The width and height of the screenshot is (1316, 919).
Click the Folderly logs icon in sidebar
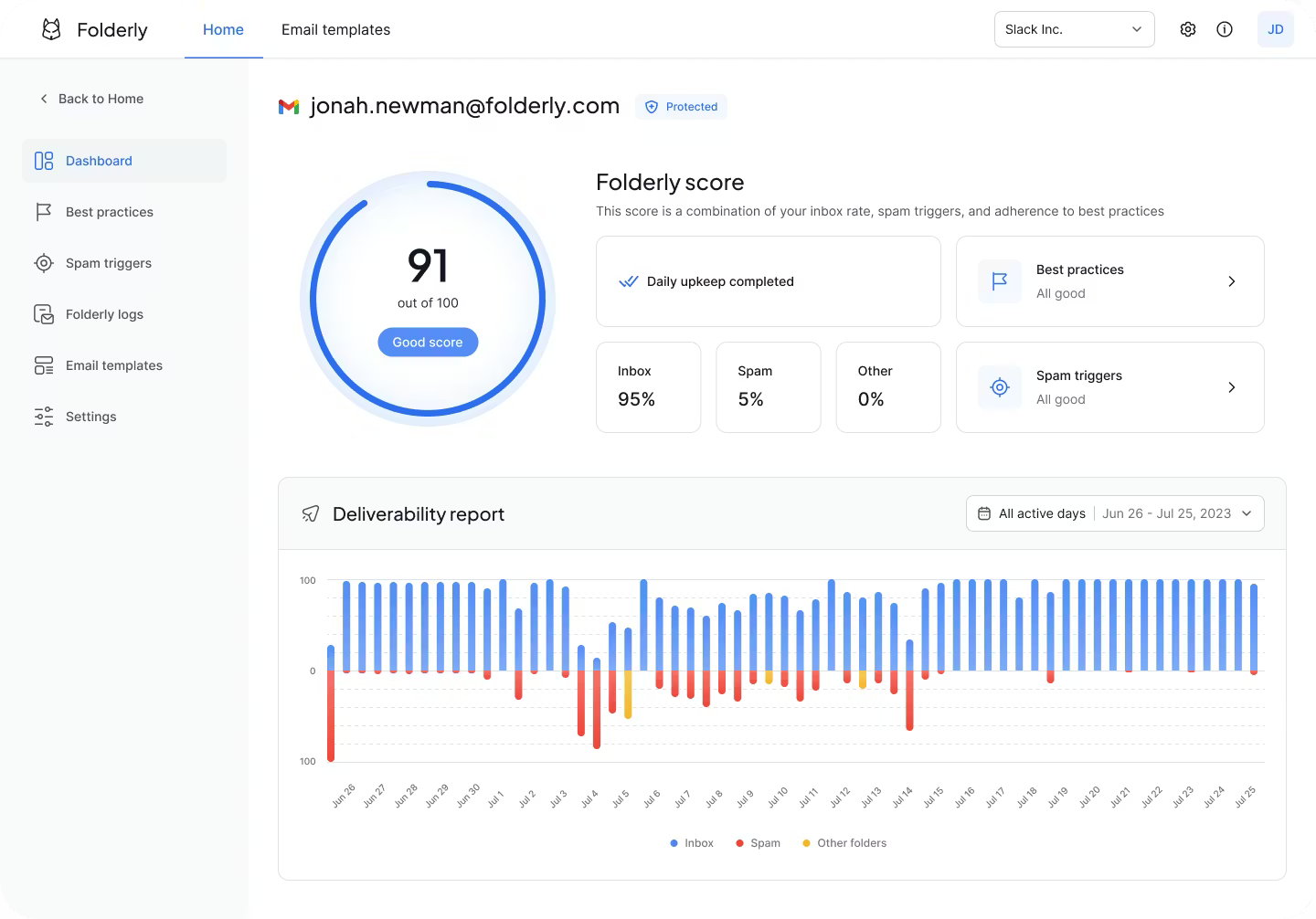(x=43, y=314)
